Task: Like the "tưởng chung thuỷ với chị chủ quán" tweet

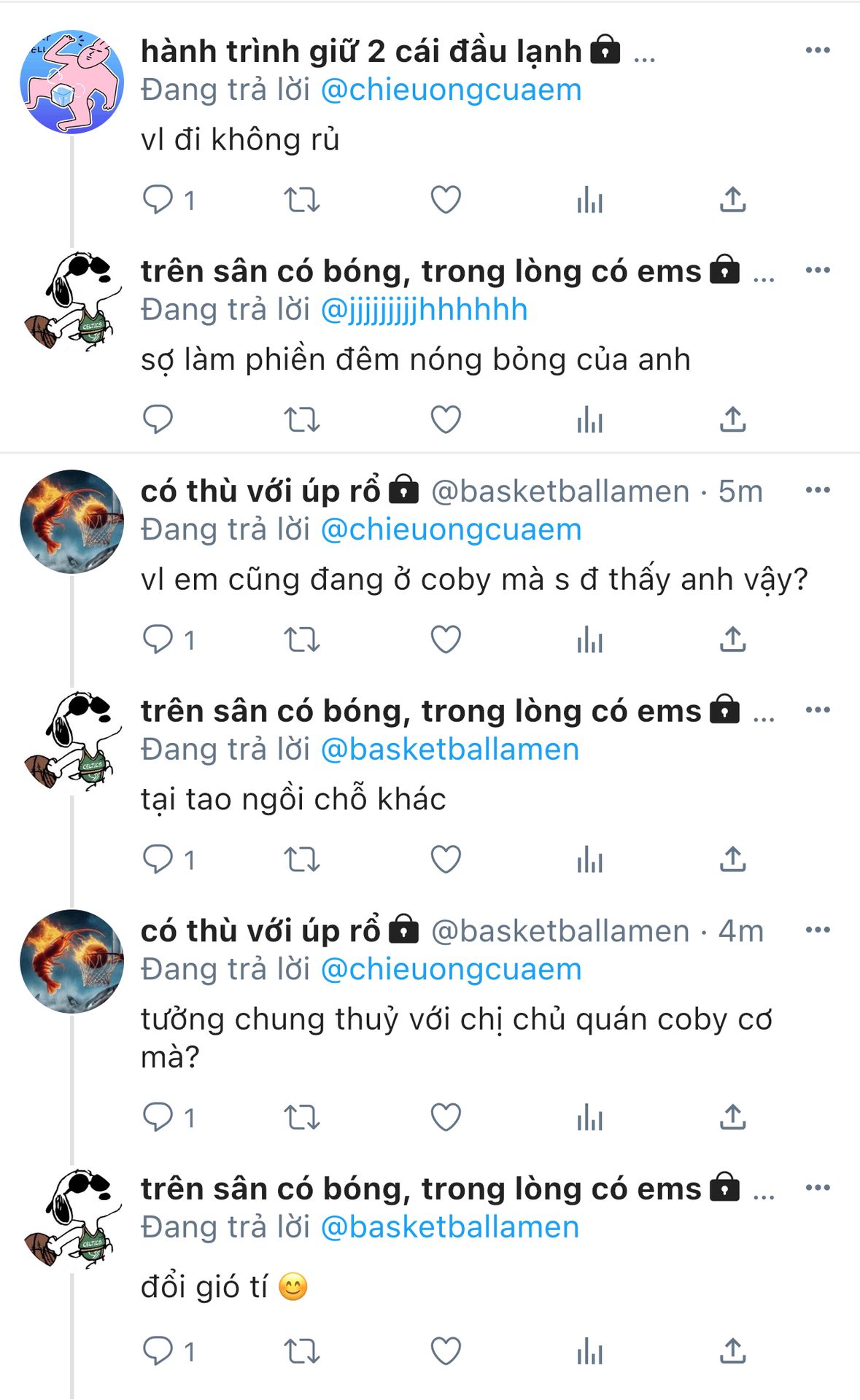Action: point(446,1117)
